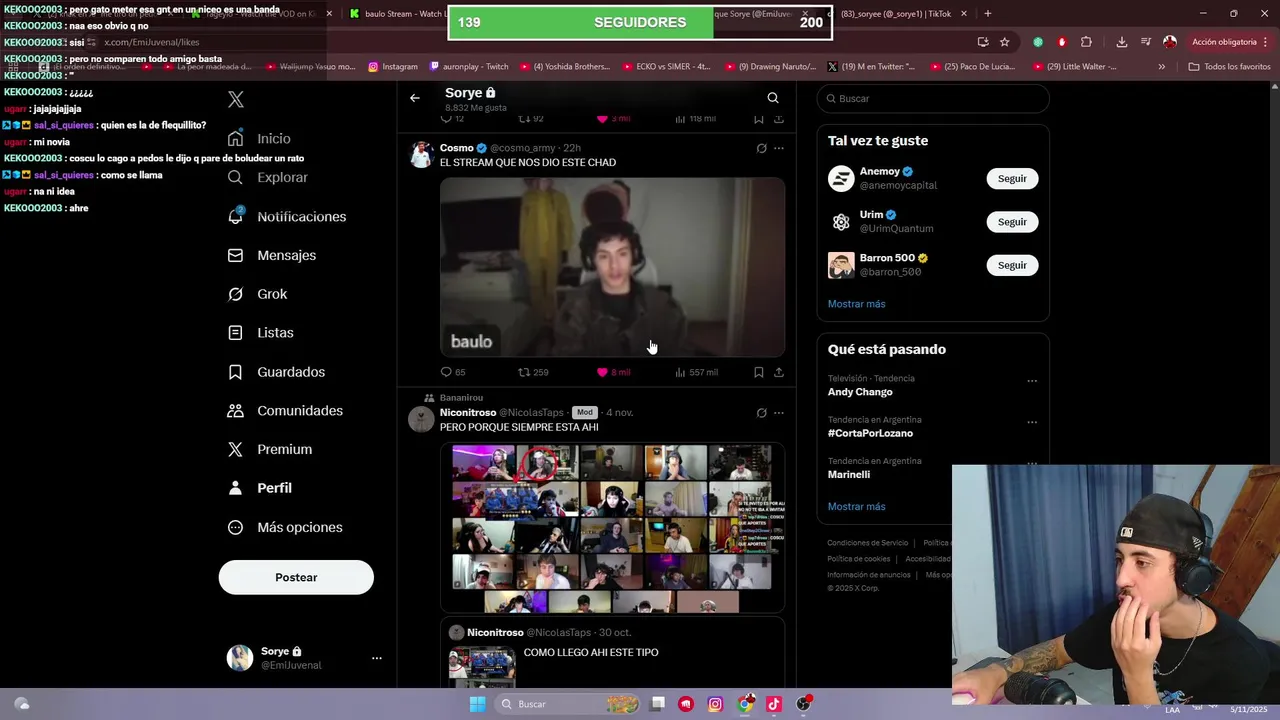Open browser extensions puzzle icon

point(1086,42)
